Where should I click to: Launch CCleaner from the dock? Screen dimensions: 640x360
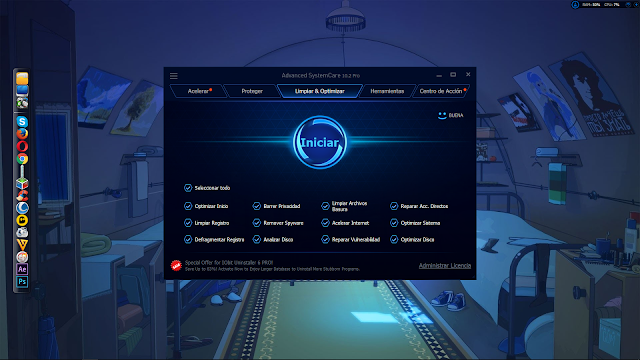click(22, 196)
